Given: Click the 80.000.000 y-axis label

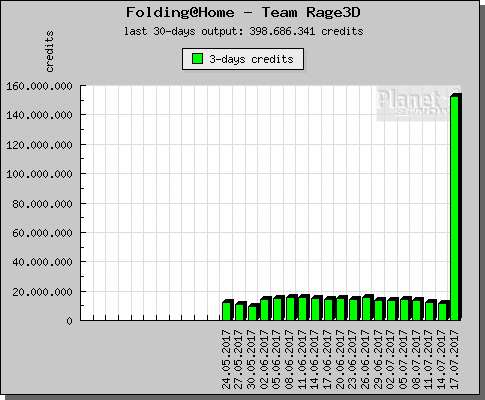Looking at the screenshot, I should 42,204.
